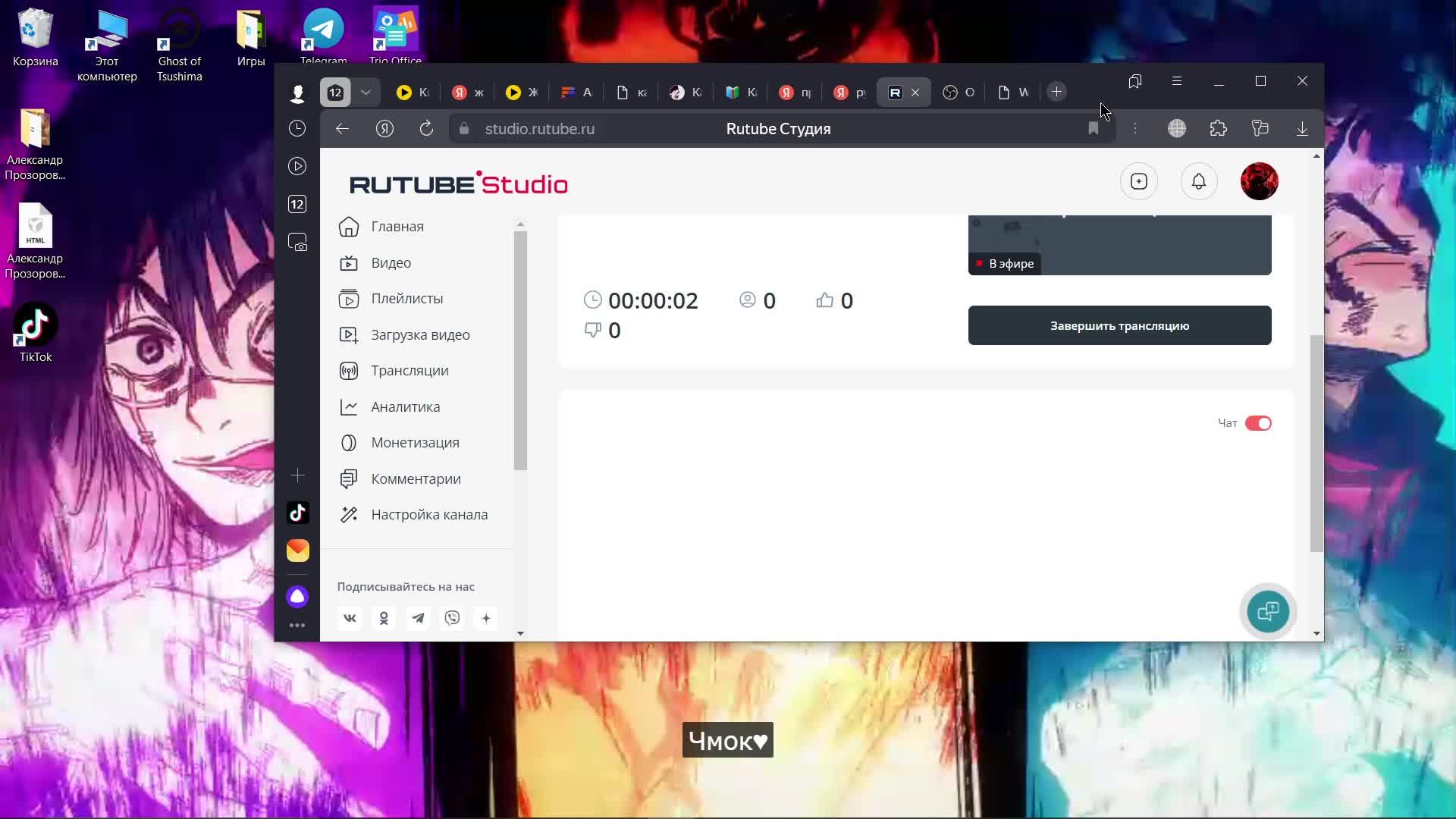The image size is (1456, 819).
Task: Click the RUTUBE Studio logo
Action: [x=458, y=183]
